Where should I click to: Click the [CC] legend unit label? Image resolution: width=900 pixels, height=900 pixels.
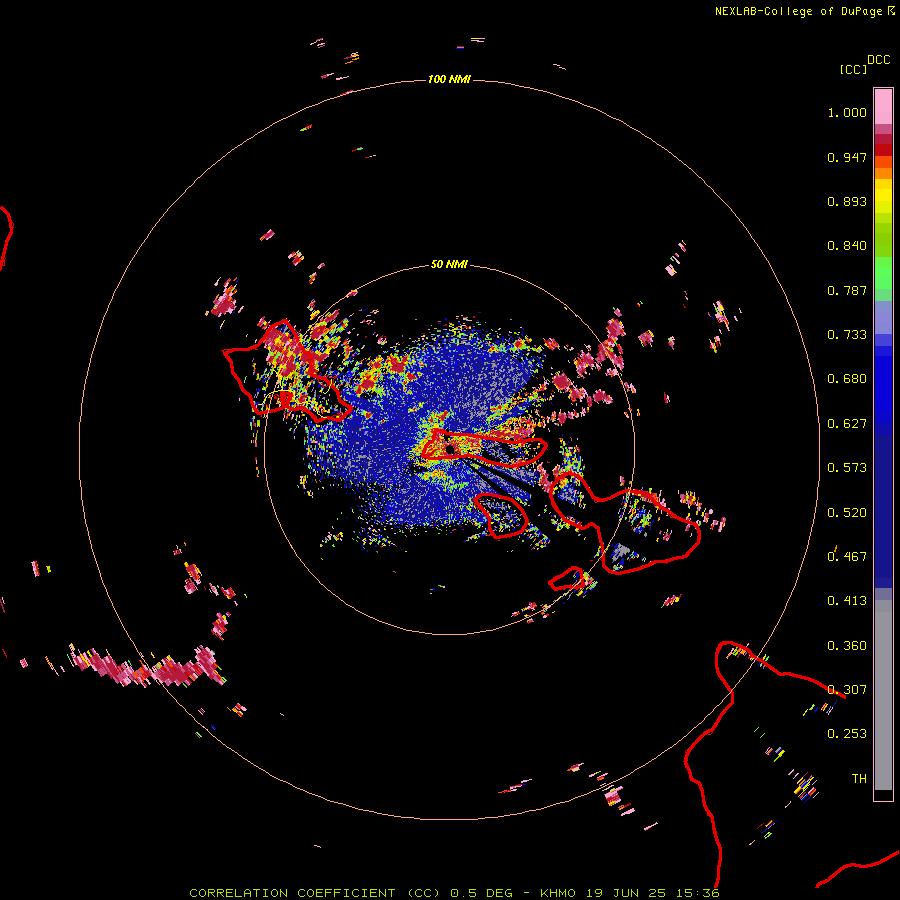pos(853,69)
